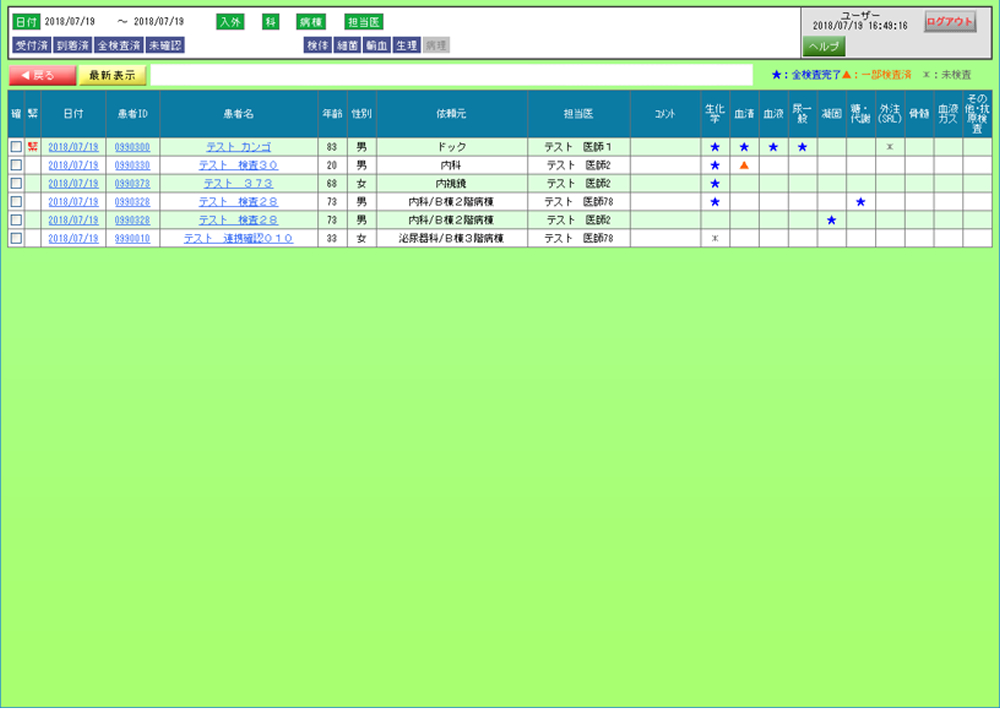Click the ログアウト logout button

(949, 22)
